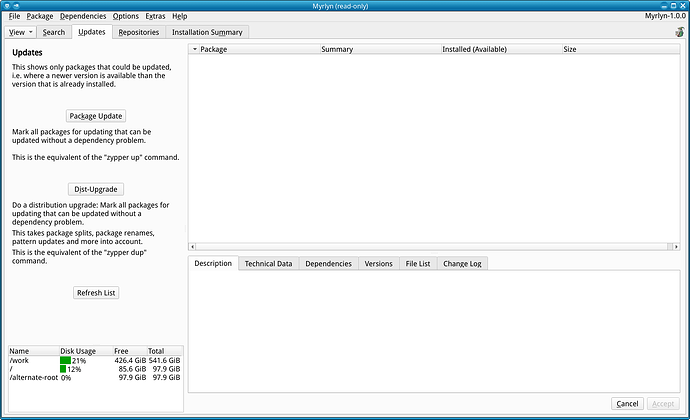The height and width of the screenshot is (420, 690).
Task: Click the Total column header
Action: 165,351
